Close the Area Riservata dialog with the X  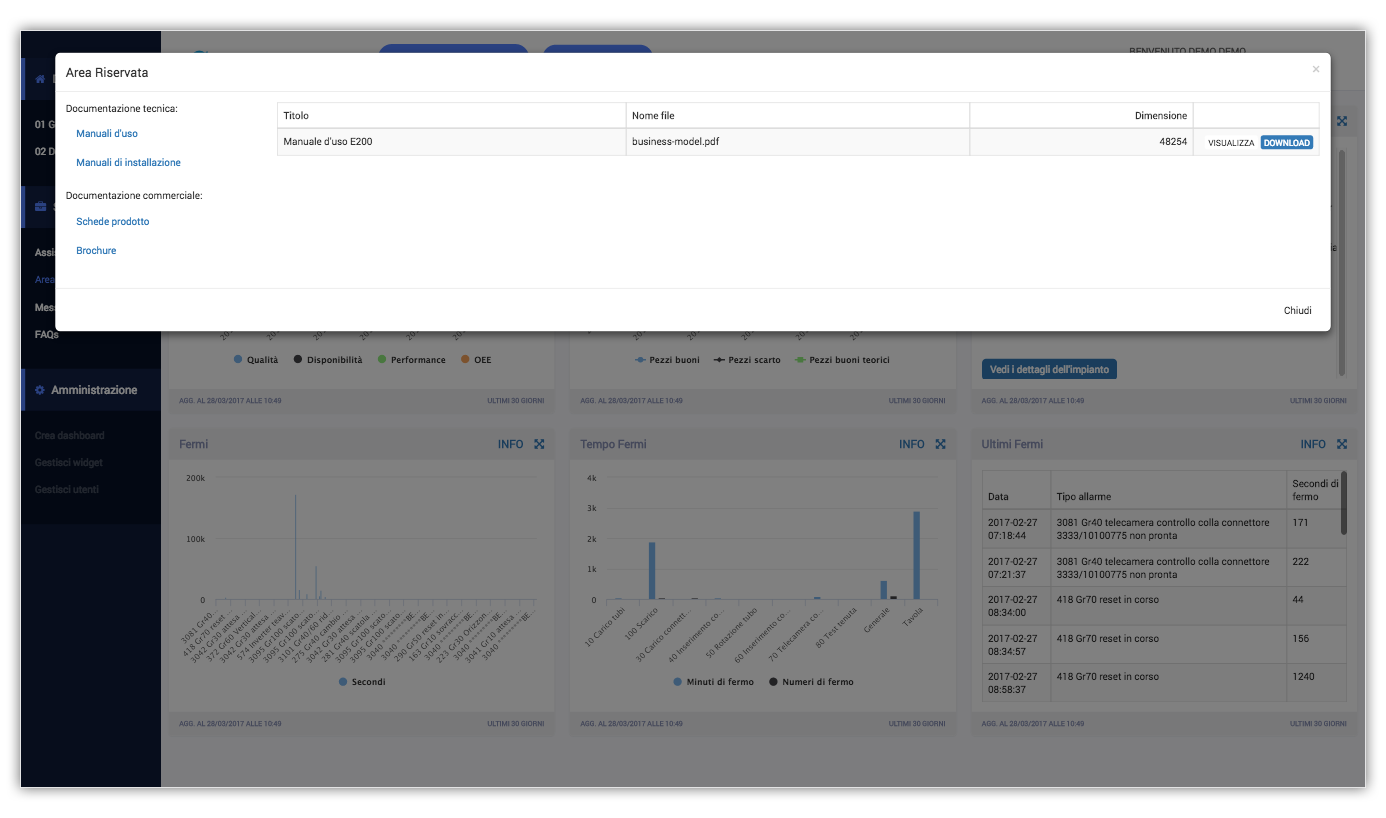pyautogui.click(x=1315, y=69)
